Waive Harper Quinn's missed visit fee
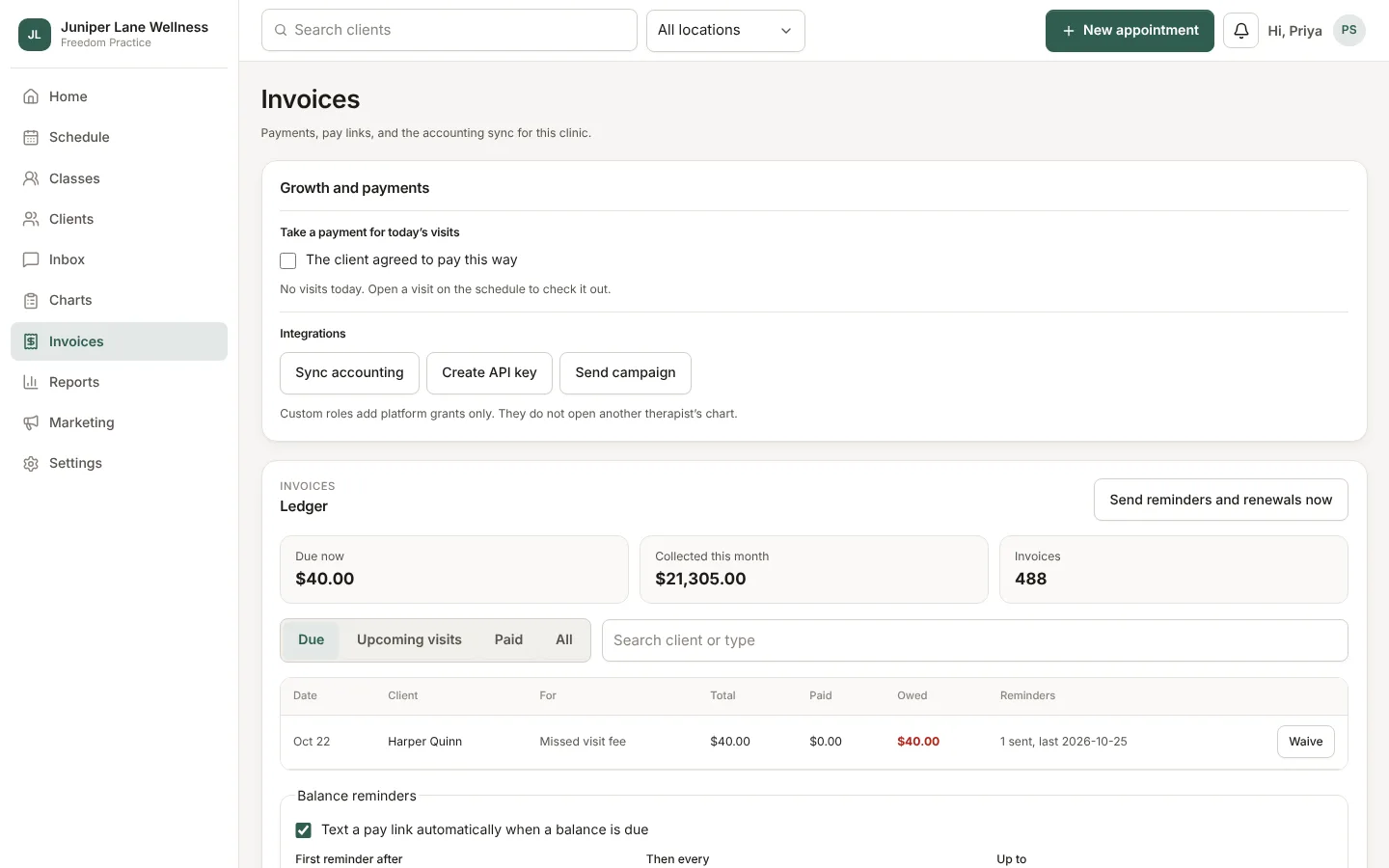This screenshot has height=868, width=1389. (1305, 742)
